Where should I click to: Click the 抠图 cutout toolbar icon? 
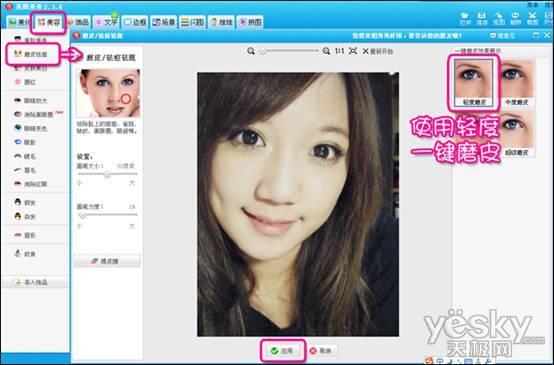(x=499, y=18)
